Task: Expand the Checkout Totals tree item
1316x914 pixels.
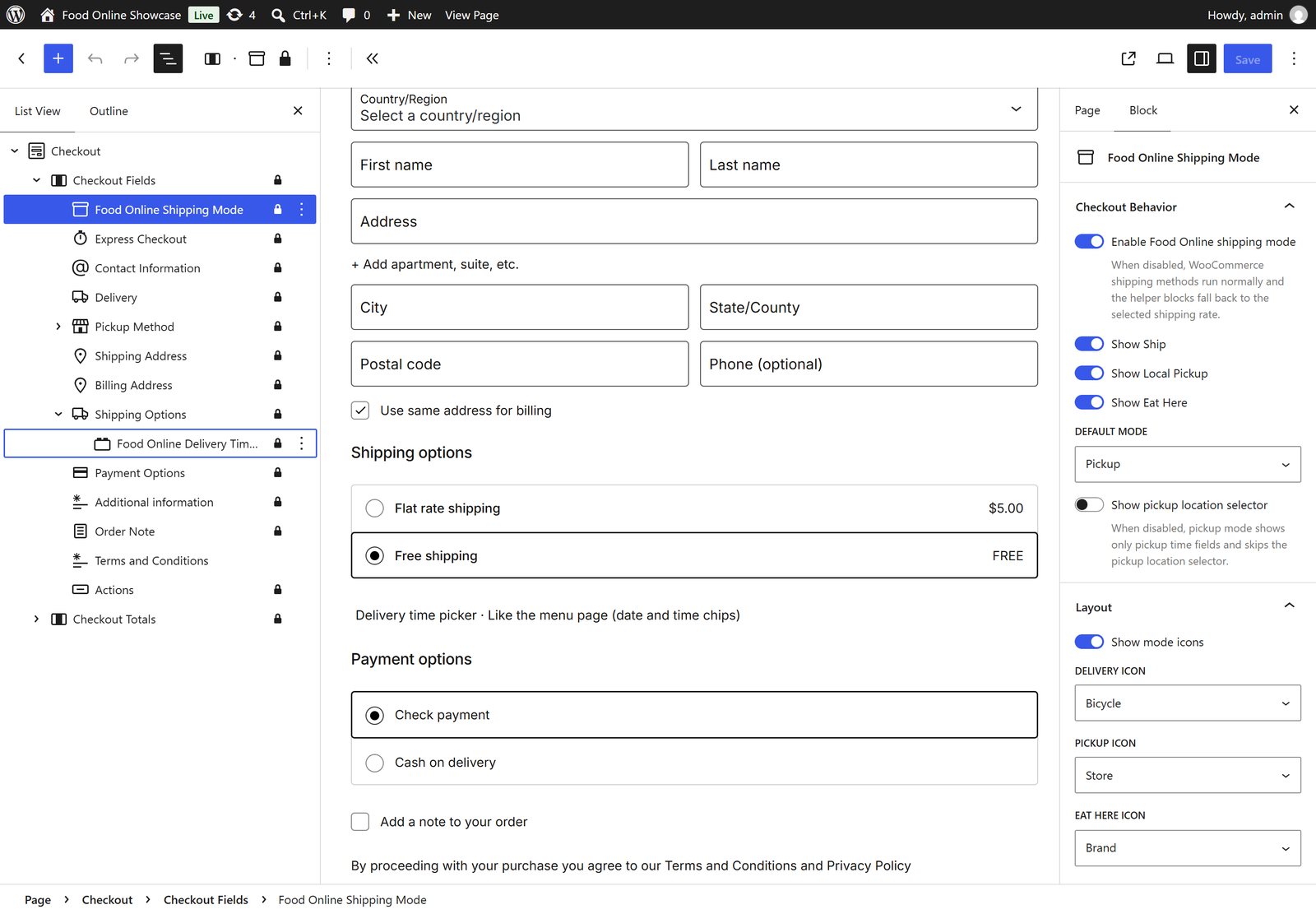Action: [x=36, y=619]
